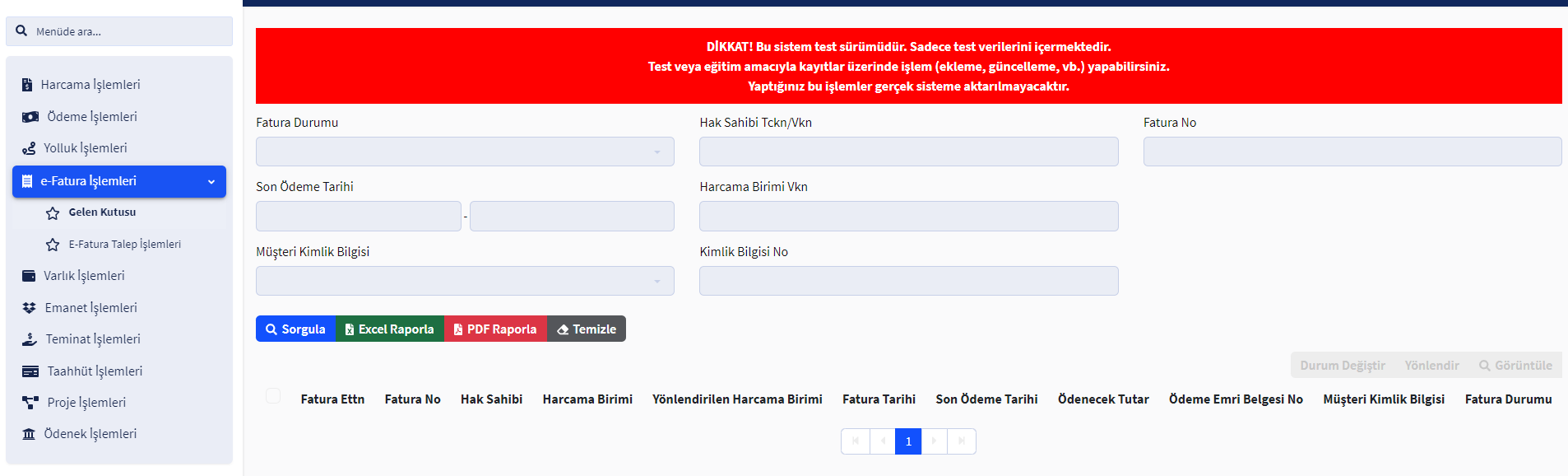
Task: Collapse the e-Fatura İşlemleri menu chevron
Action: (x=211, y=182)
